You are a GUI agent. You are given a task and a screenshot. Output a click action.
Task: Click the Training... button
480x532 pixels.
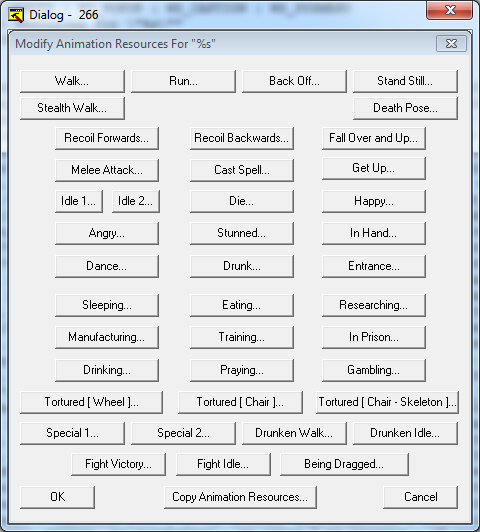(x=242, y=337)
